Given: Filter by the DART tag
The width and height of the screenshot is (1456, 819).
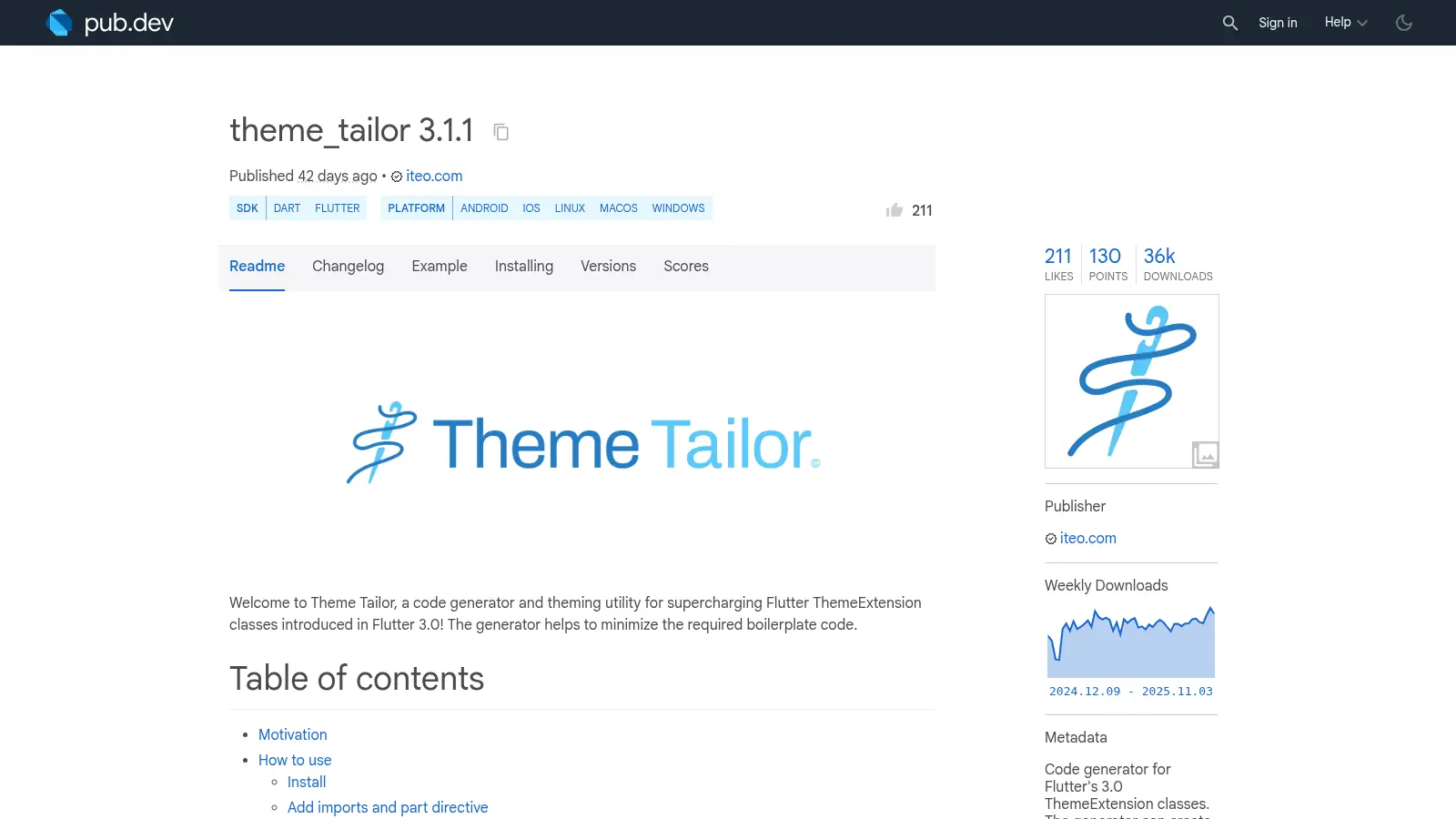Looking at the screenshot, I should coord(287,208).
